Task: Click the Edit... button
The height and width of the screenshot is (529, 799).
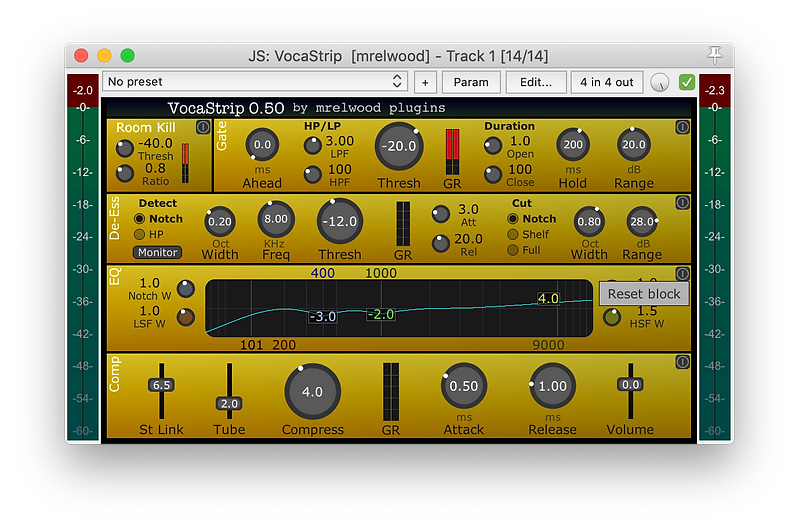Action: click(536, 82)
